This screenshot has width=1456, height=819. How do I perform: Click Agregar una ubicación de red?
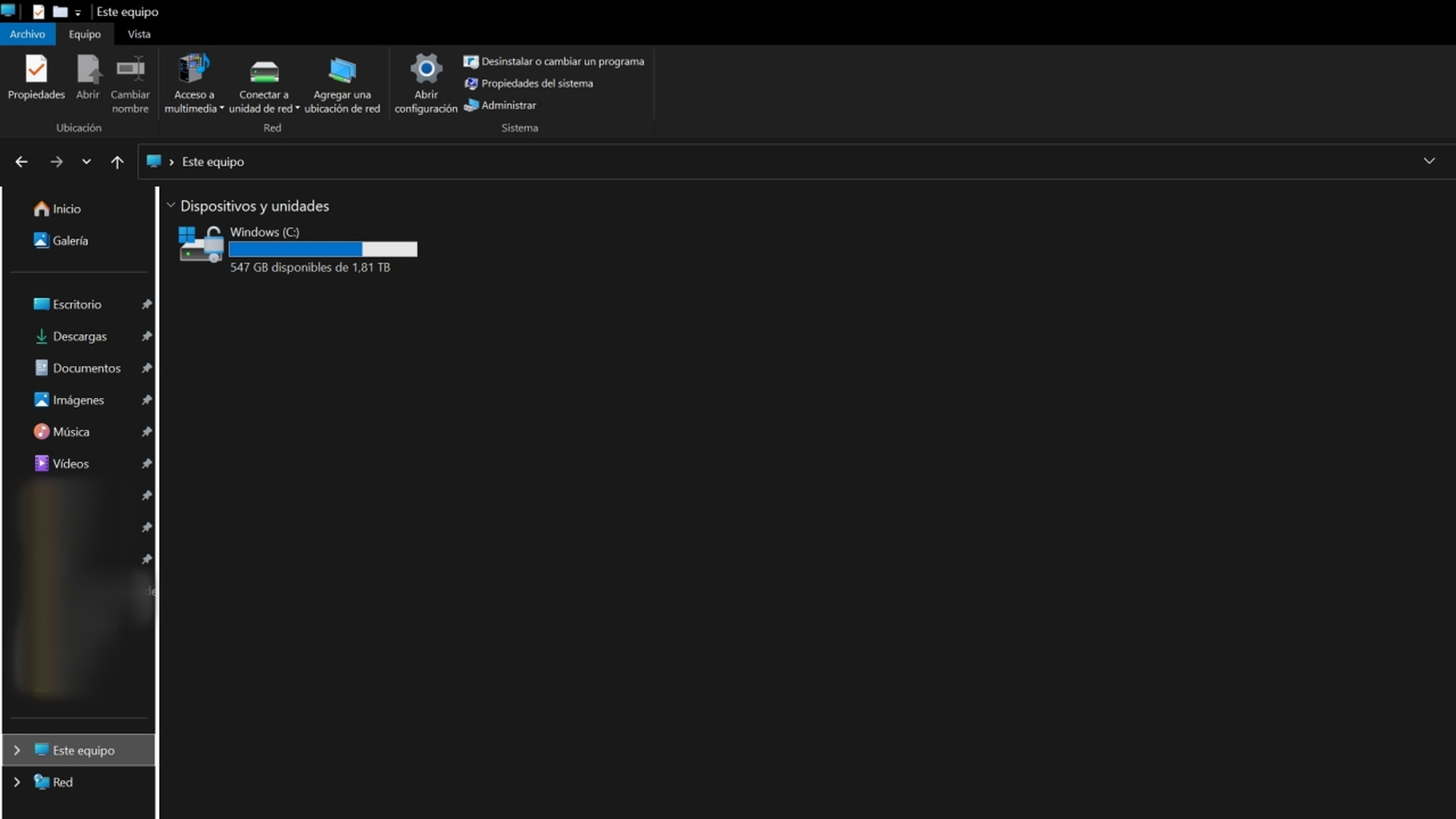[342, 84]
